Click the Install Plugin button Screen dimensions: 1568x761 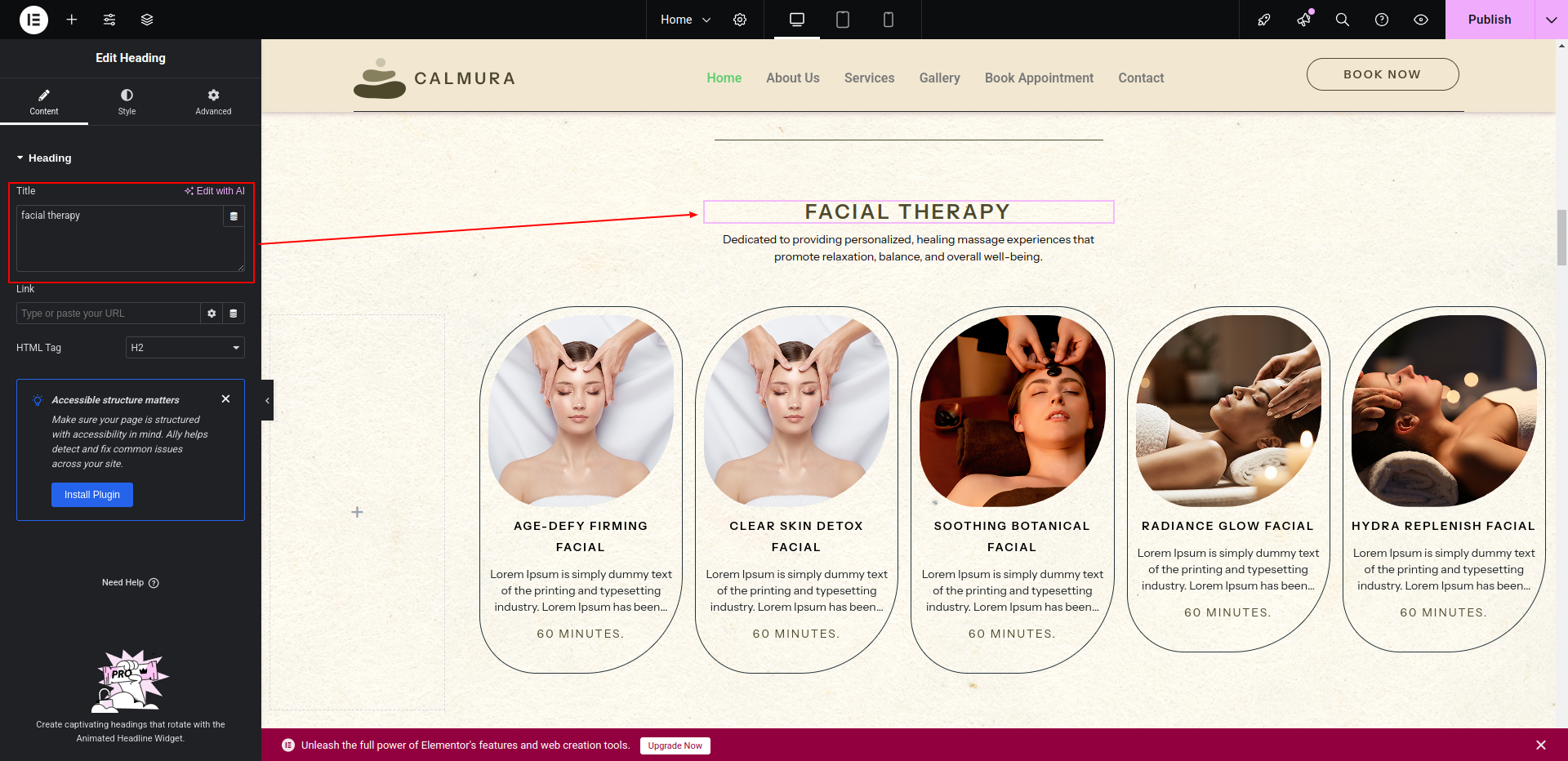click(x=92, y=495)
